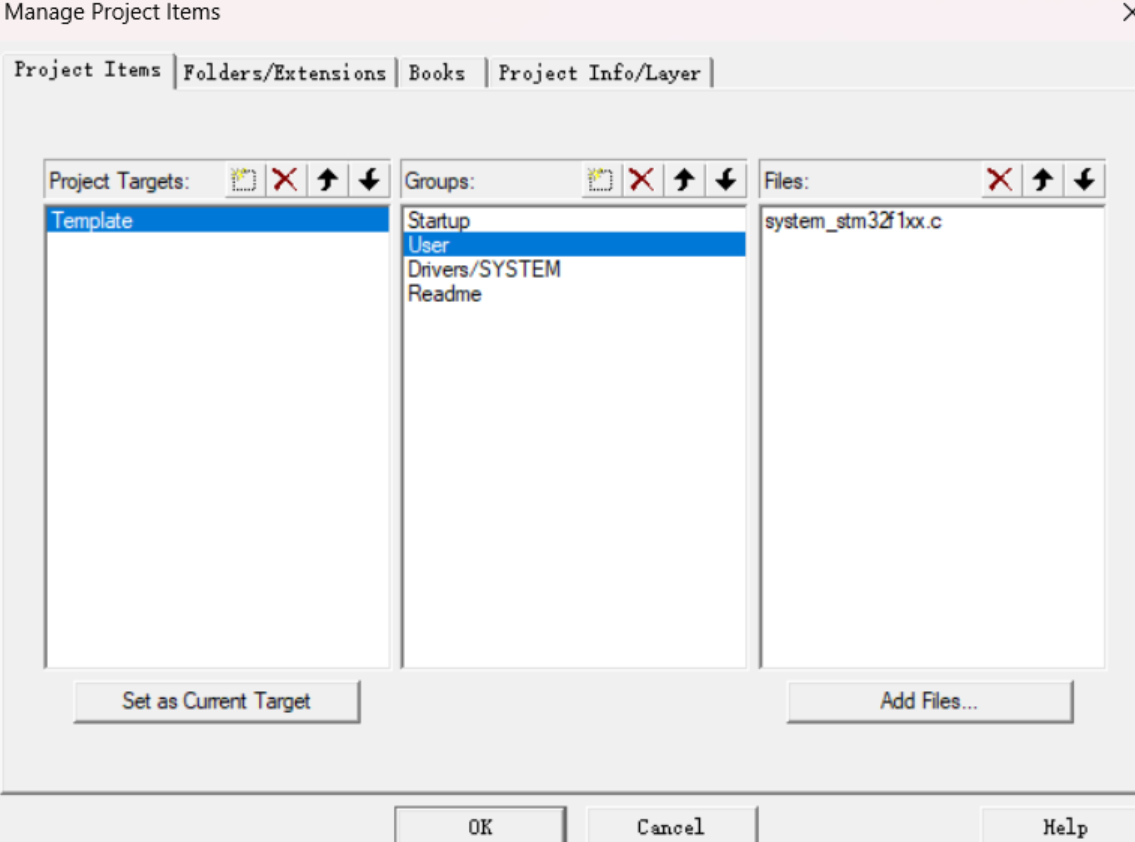Select the Template target

tap(217, 220)
